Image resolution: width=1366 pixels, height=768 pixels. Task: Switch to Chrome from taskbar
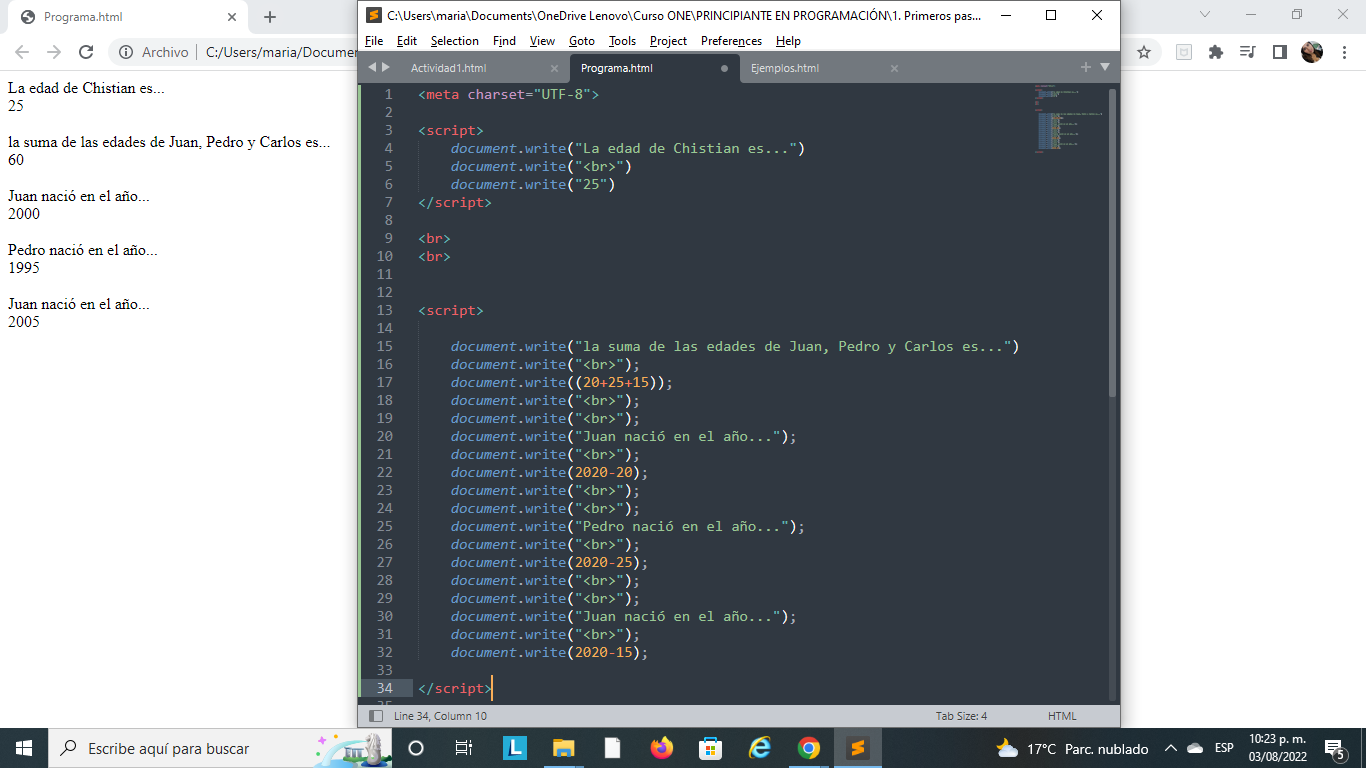click(x=809, y=748)
